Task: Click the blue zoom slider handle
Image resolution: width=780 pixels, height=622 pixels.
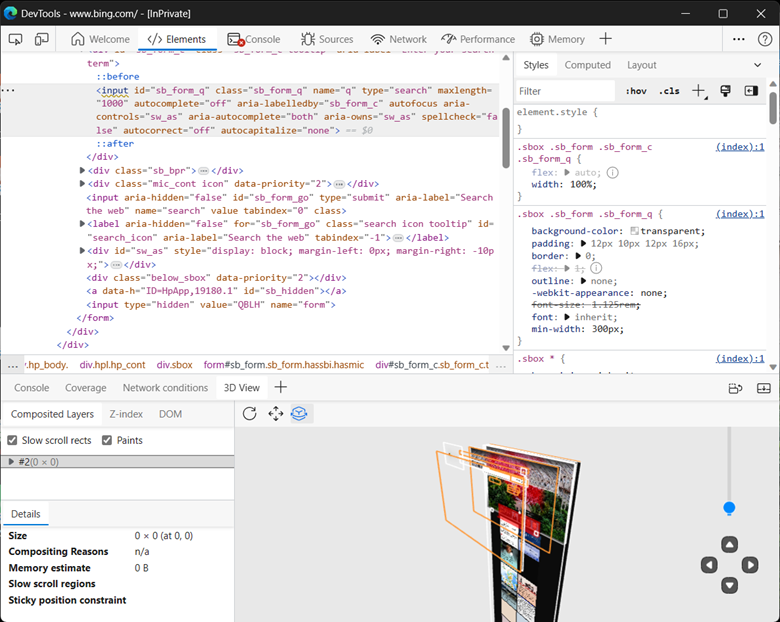Action: [729, 509]
